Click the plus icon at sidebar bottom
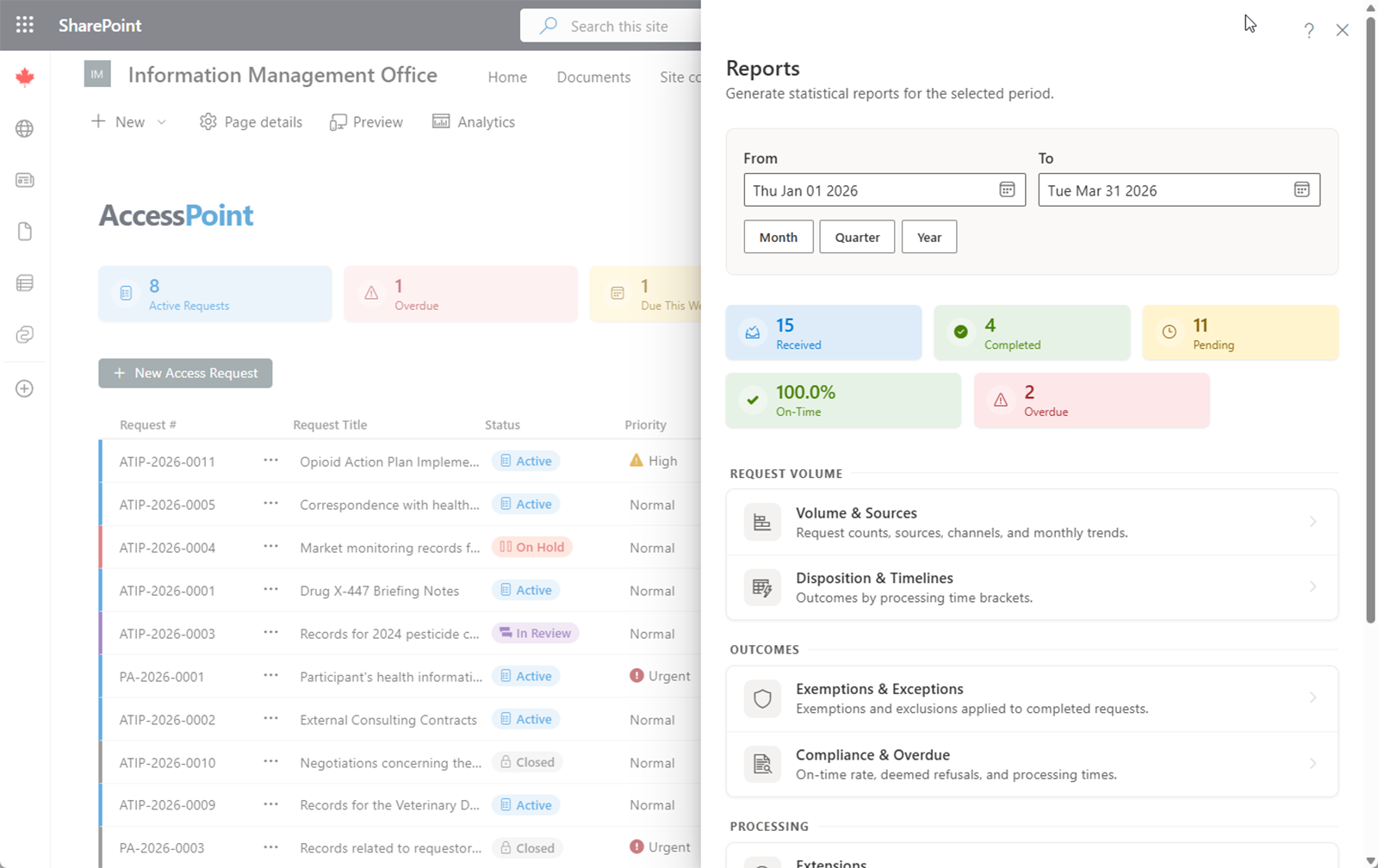1378x868 pixels. (x=24, y=388)
